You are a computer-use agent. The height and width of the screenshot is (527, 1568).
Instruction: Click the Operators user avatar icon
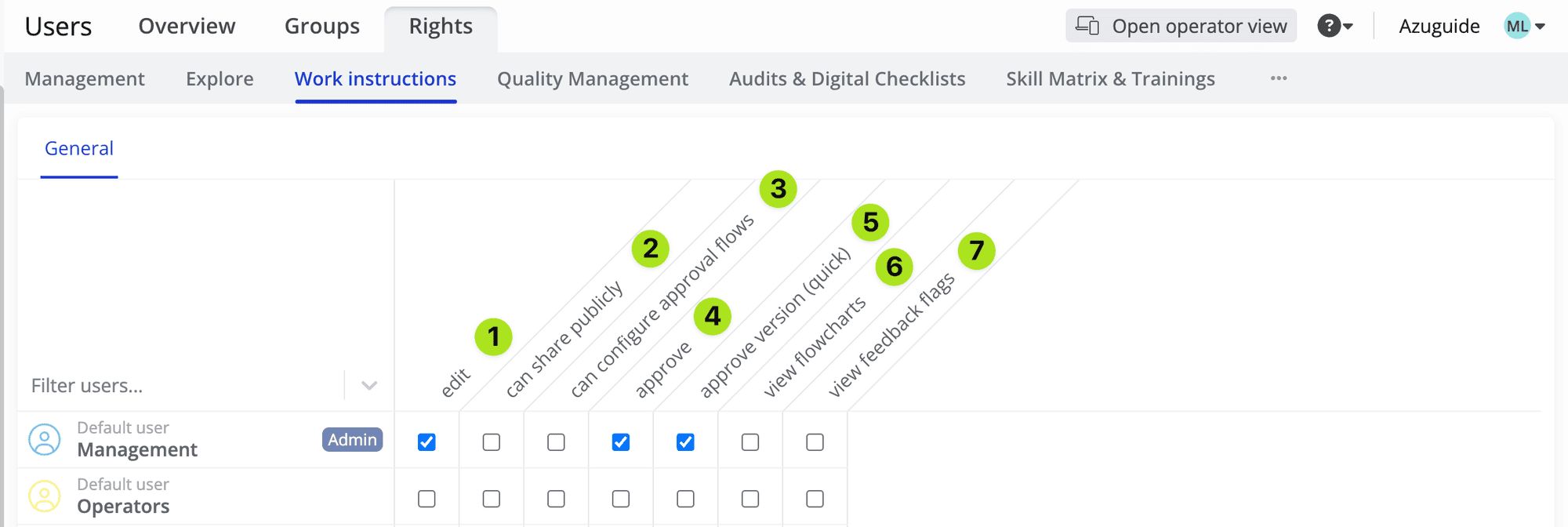coord(45,496)
